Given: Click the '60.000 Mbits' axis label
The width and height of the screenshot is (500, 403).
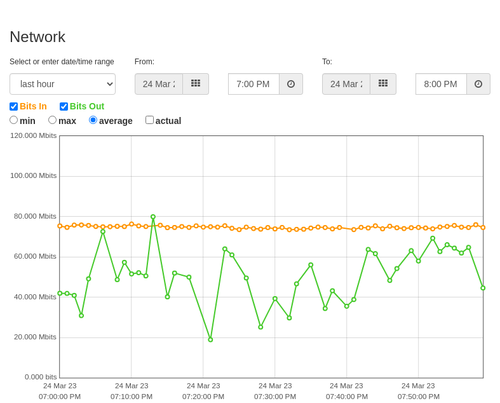Looking at the screenshot, I should [x=35, y=256].
